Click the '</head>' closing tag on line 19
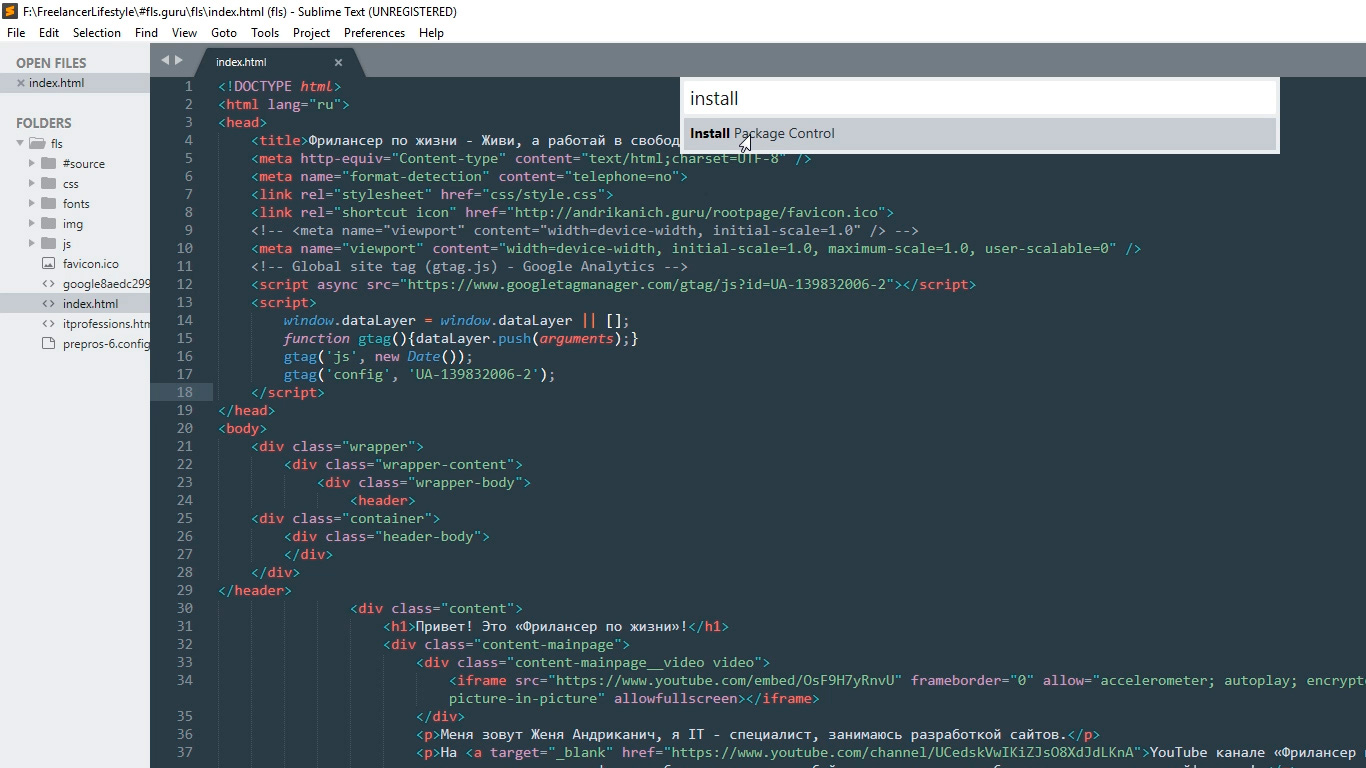Viewport: 1366px width, 768px height. click(247, 411)
